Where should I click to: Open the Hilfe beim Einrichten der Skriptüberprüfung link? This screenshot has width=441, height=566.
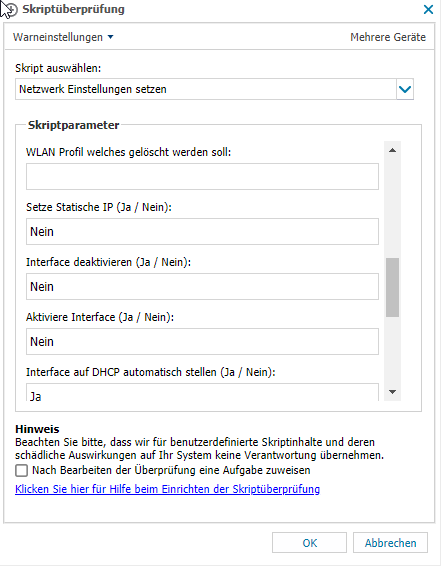pos(167,489)
